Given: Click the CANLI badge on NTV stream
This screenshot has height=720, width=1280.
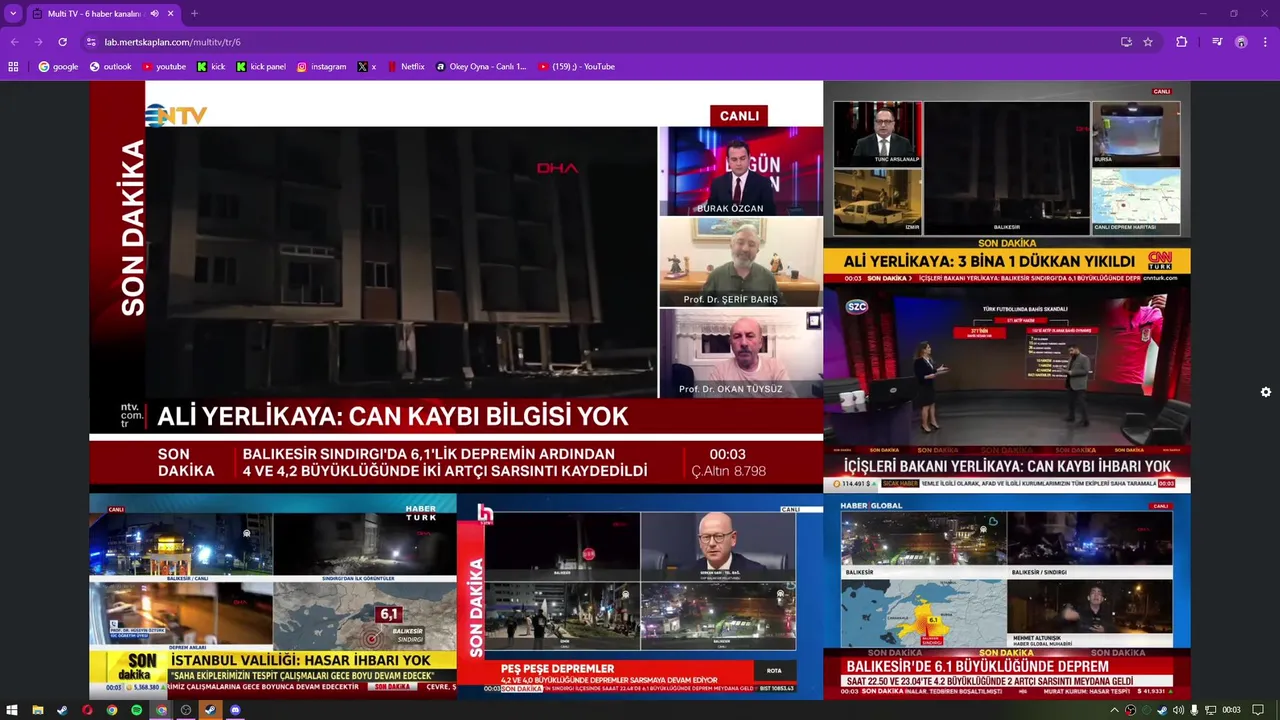Looking at the screenshot, I should 739,116.
